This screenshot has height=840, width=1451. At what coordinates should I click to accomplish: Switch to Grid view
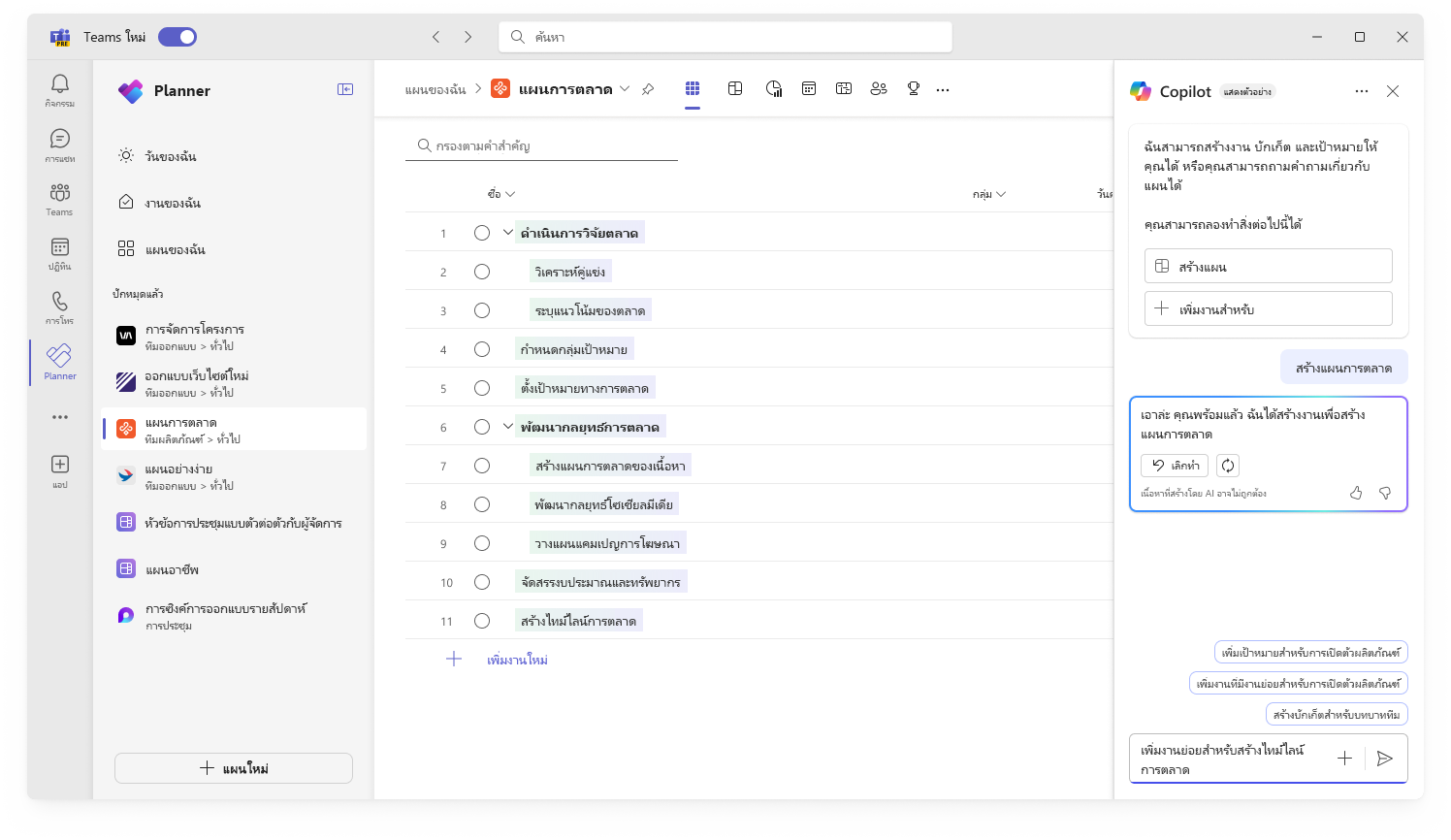[x=693, y=89]
